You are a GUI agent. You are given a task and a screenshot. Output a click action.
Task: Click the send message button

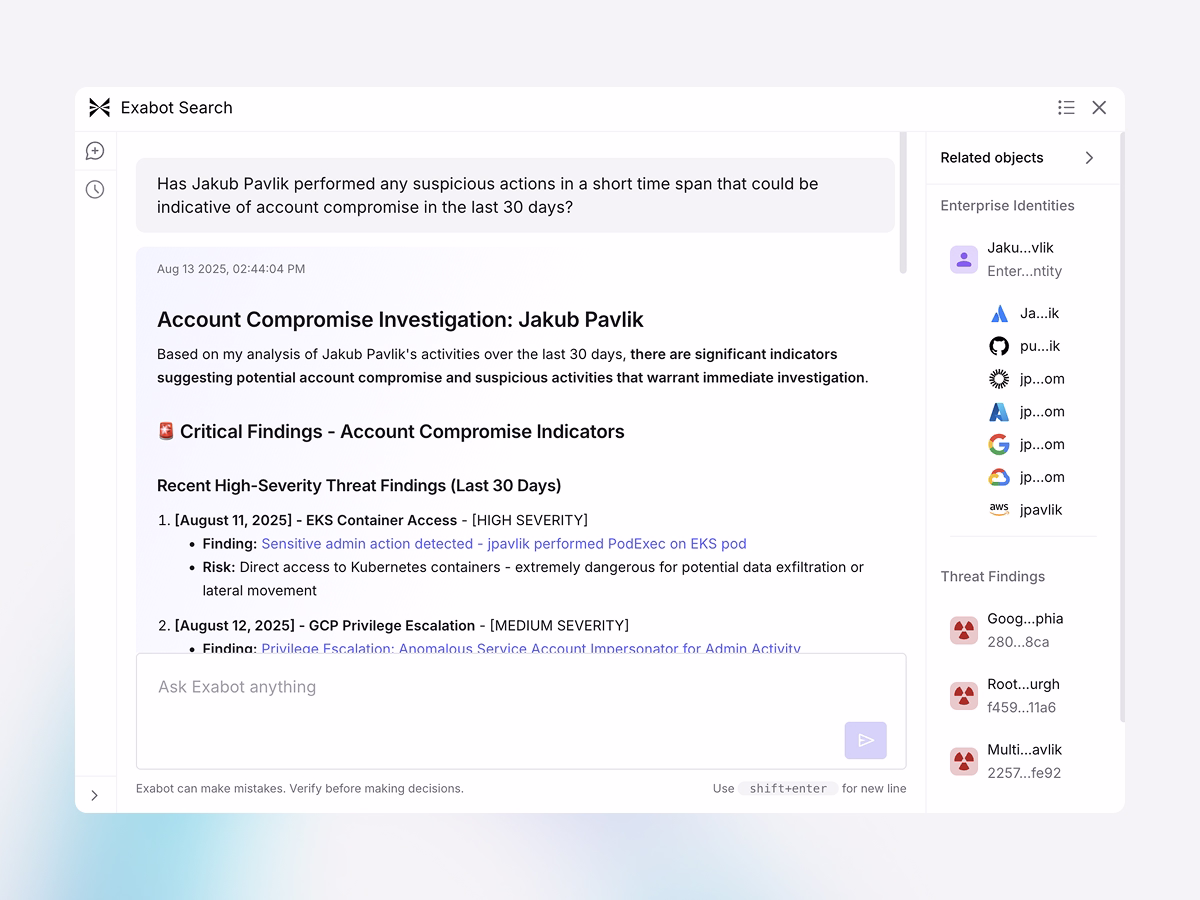click(x=866, y=740)
